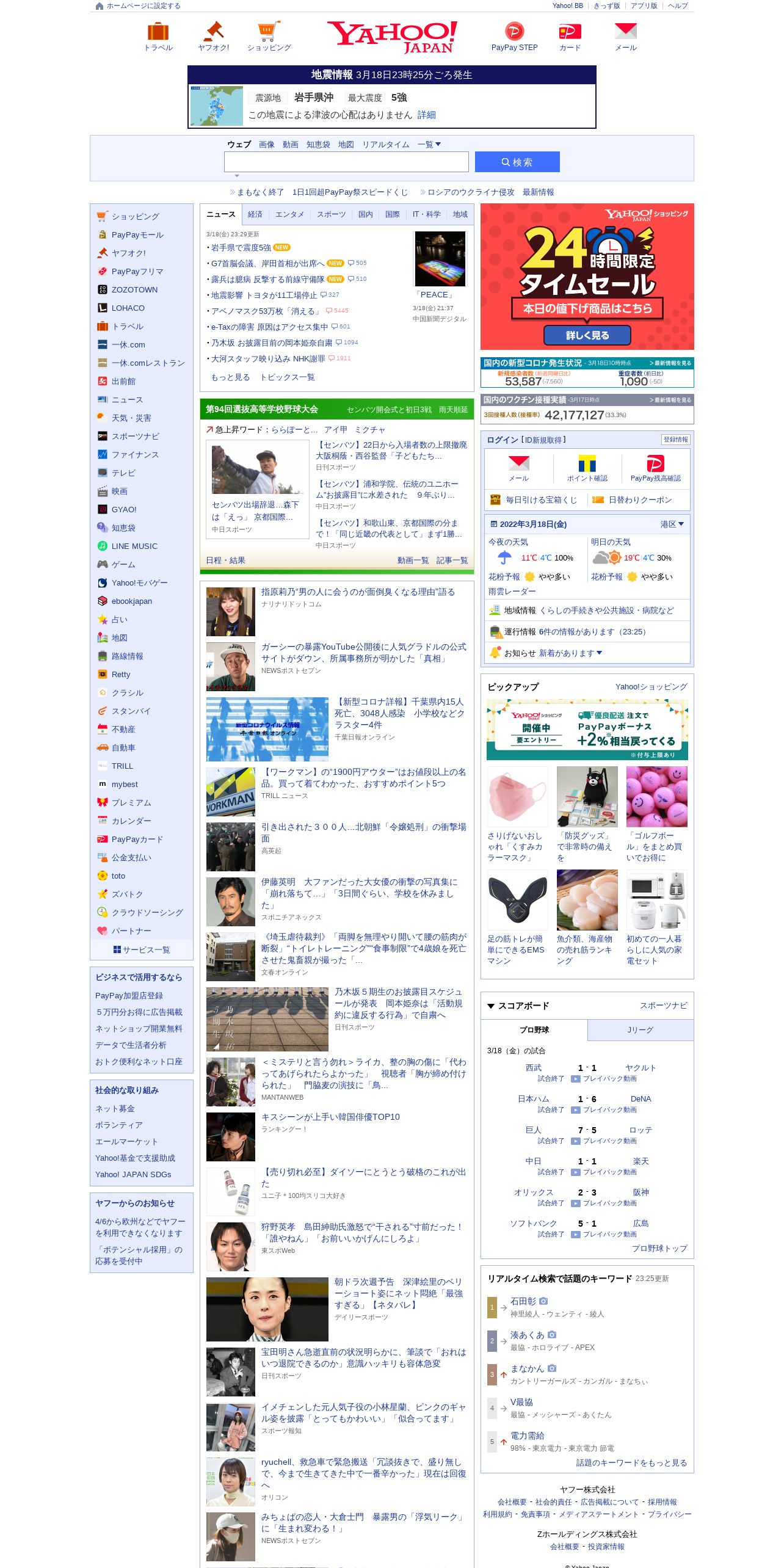Open news headline 岩手県で震度5強
Viewport: 784px width, 1568px height.
pos(241,248)
